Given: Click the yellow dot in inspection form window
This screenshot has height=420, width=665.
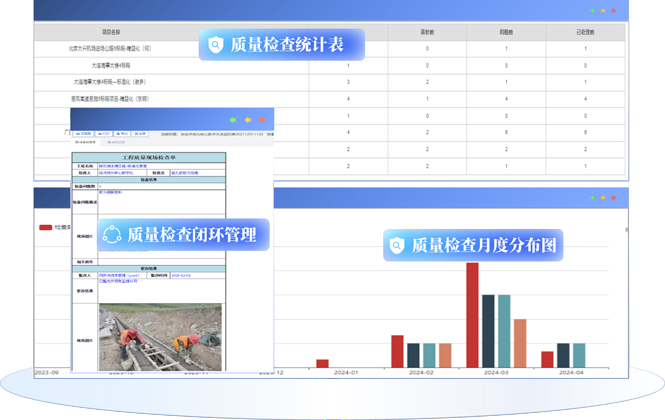Looking at the screenshot, I should coord(247,120).
